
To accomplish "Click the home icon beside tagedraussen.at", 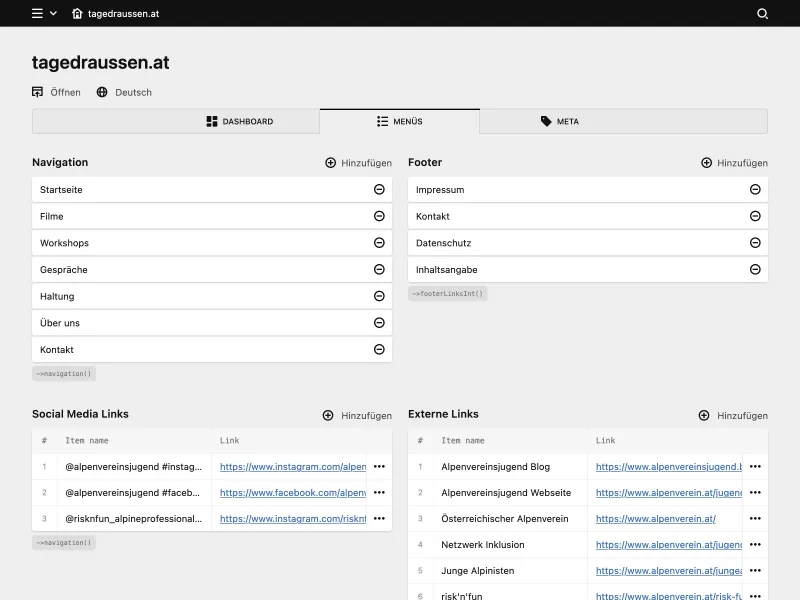I will [x=76, y=13].
